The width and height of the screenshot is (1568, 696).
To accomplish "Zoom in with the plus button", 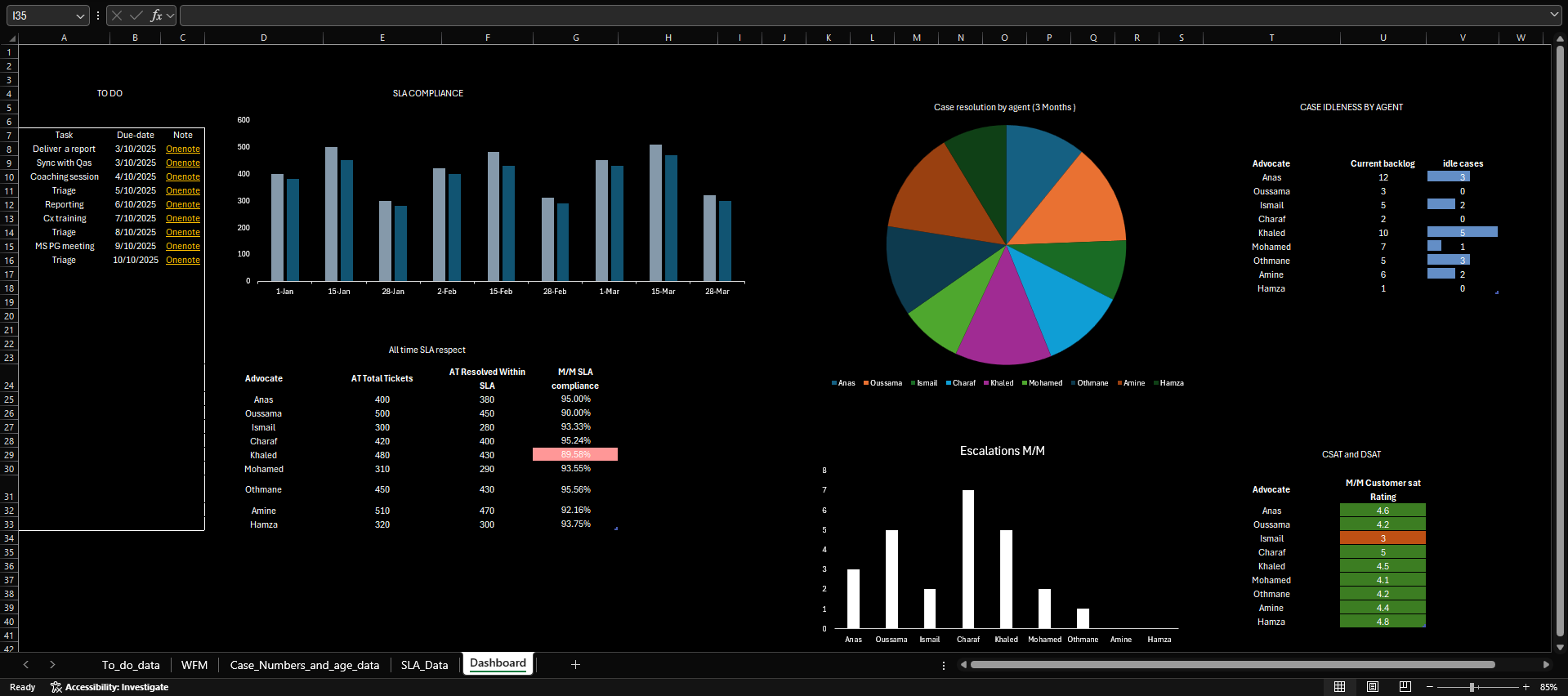I will [1526, 687].
